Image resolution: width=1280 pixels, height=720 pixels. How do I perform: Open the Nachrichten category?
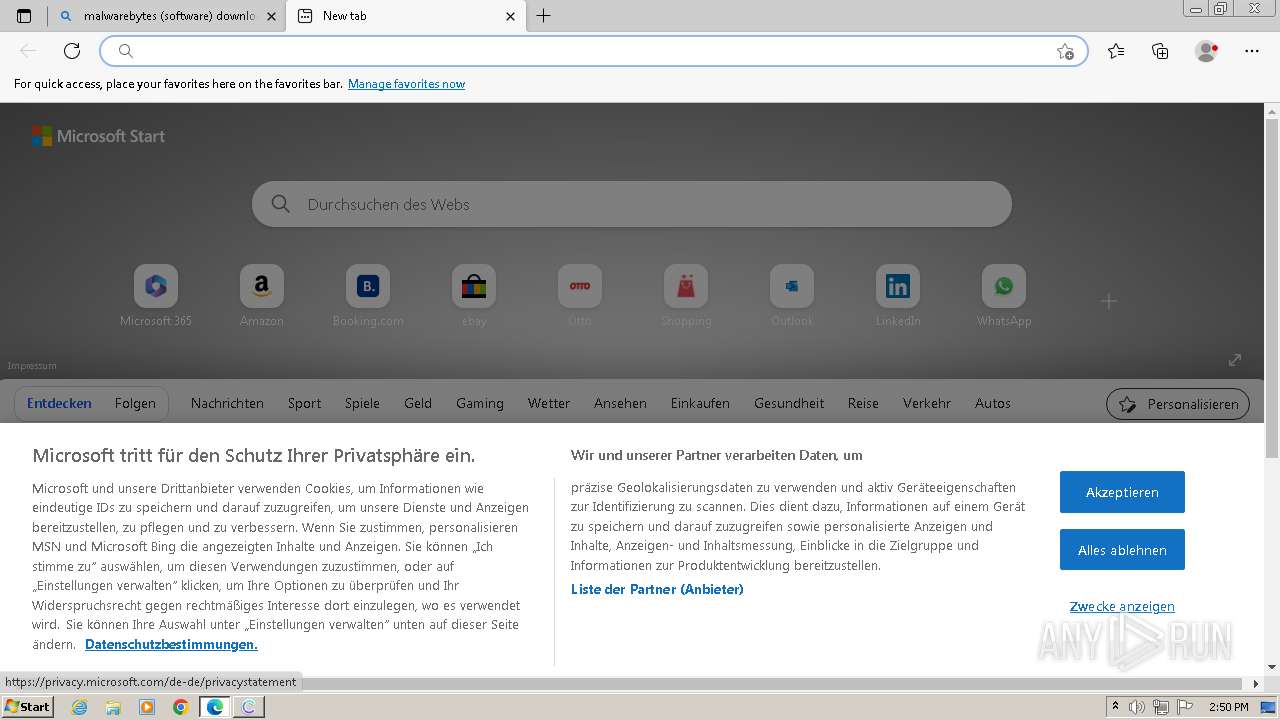click(x=227, y=403)
